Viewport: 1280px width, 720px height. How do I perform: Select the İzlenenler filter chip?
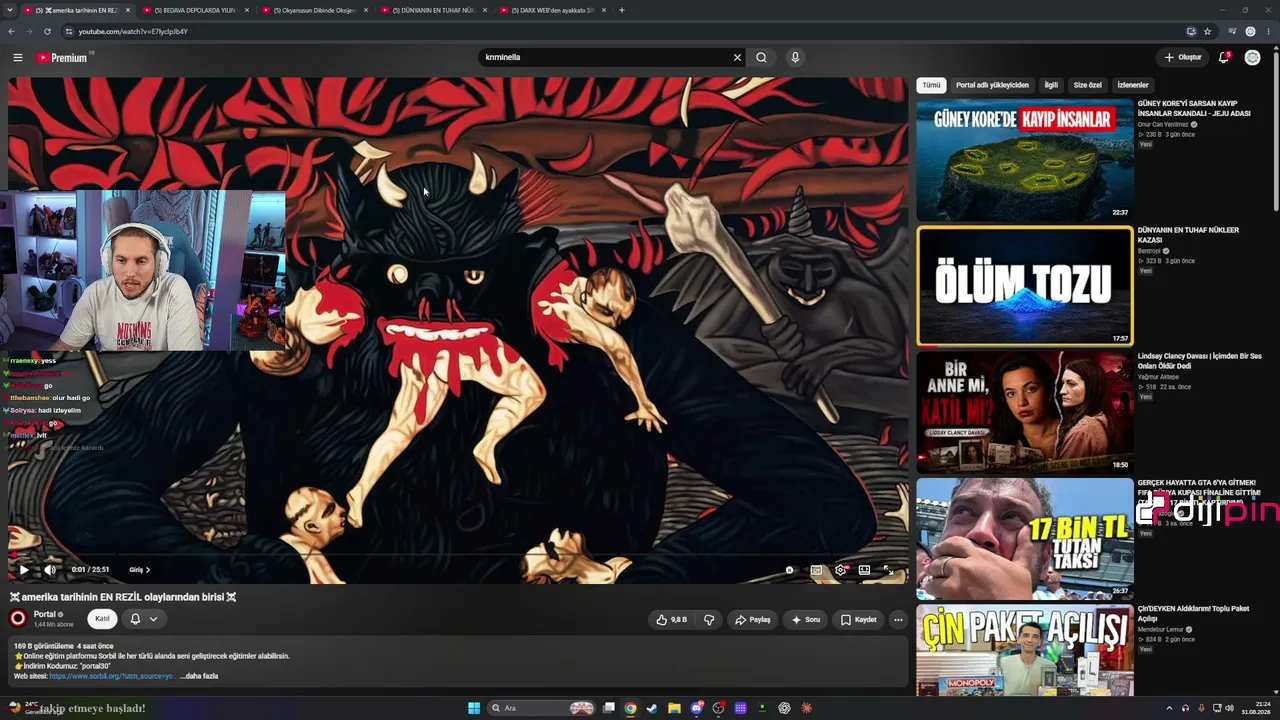click(x=1133, y=85)
